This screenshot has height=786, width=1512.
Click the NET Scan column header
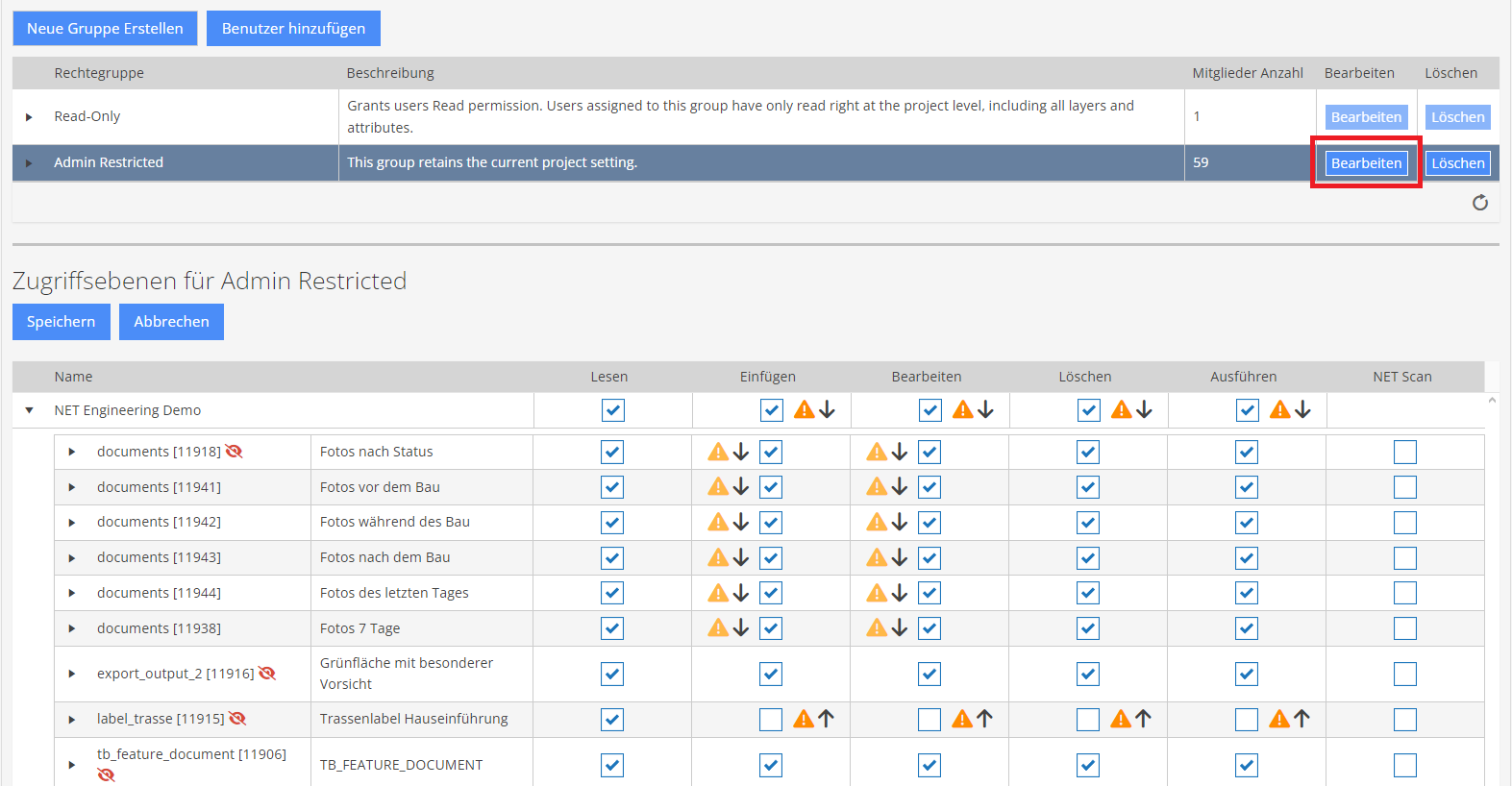coord(1402,377)
